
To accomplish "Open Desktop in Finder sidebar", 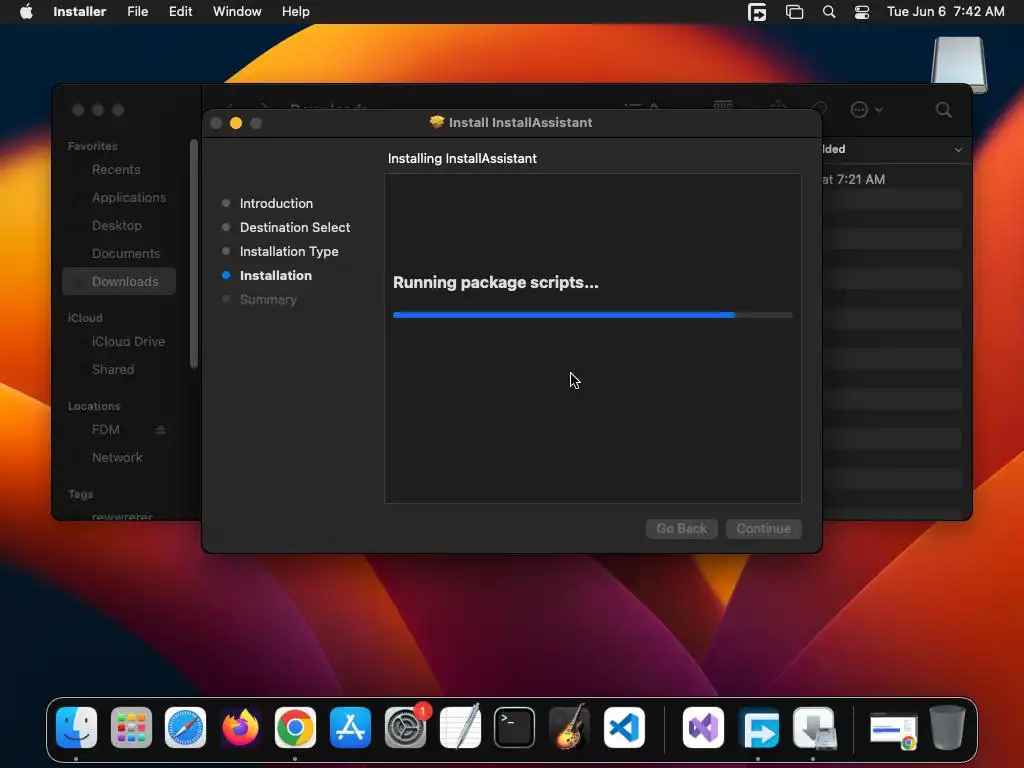I will click(116, 225).
